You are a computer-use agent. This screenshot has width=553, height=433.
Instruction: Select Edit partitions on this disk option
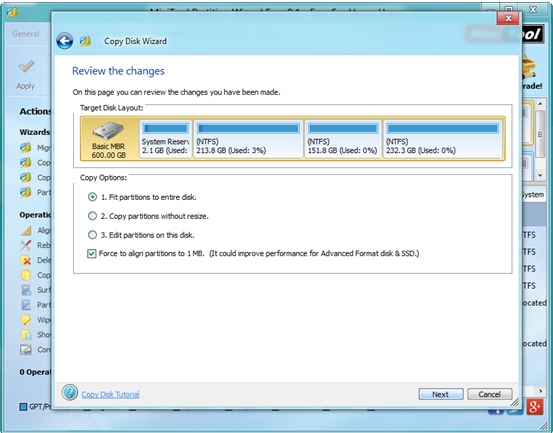(x=92, y=235)
